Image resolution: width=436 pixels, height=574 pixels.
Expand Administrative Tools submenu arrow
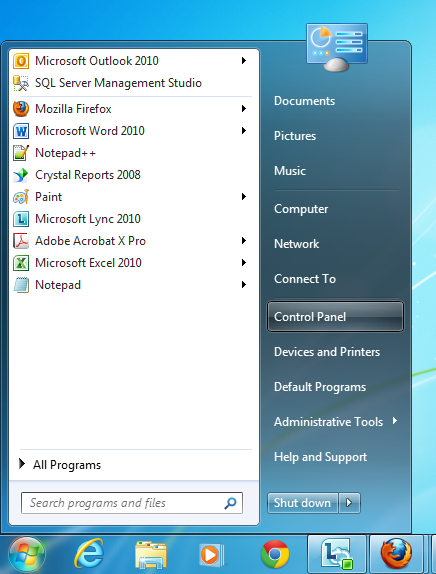pos(395,421)
